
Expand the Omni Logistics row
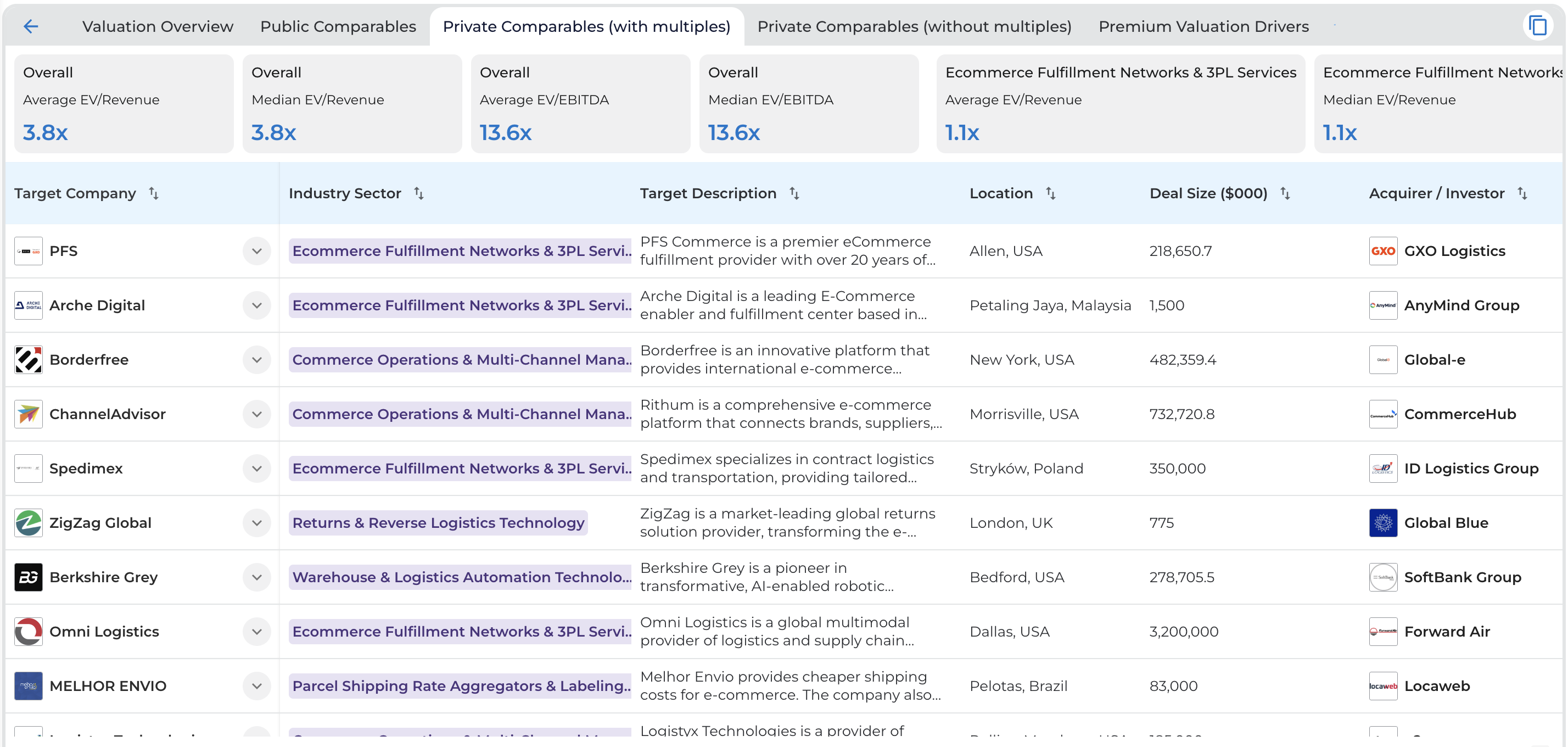257,631
